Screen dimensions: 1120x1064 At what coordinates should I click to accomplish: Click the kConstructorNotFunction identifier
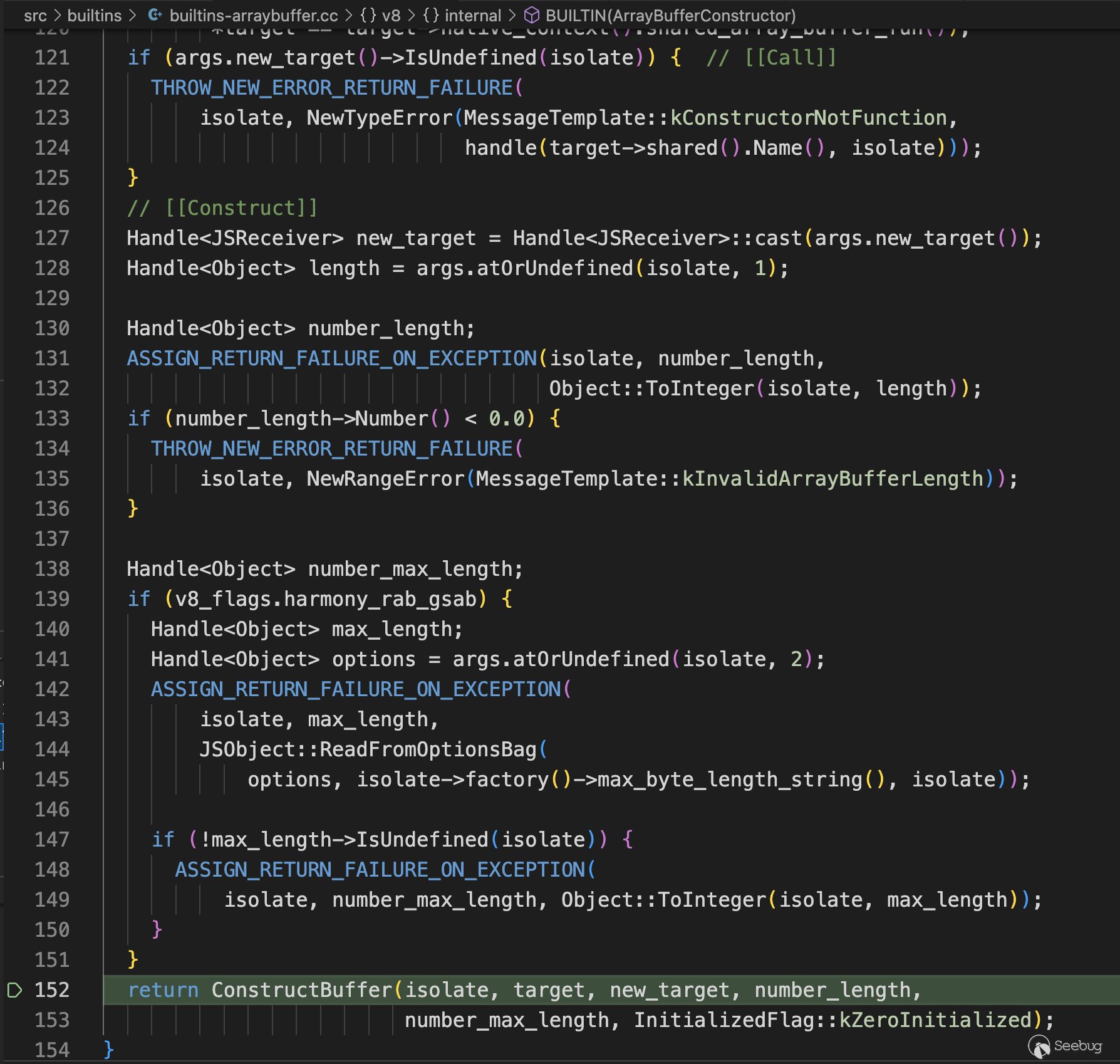coord(809,118)
